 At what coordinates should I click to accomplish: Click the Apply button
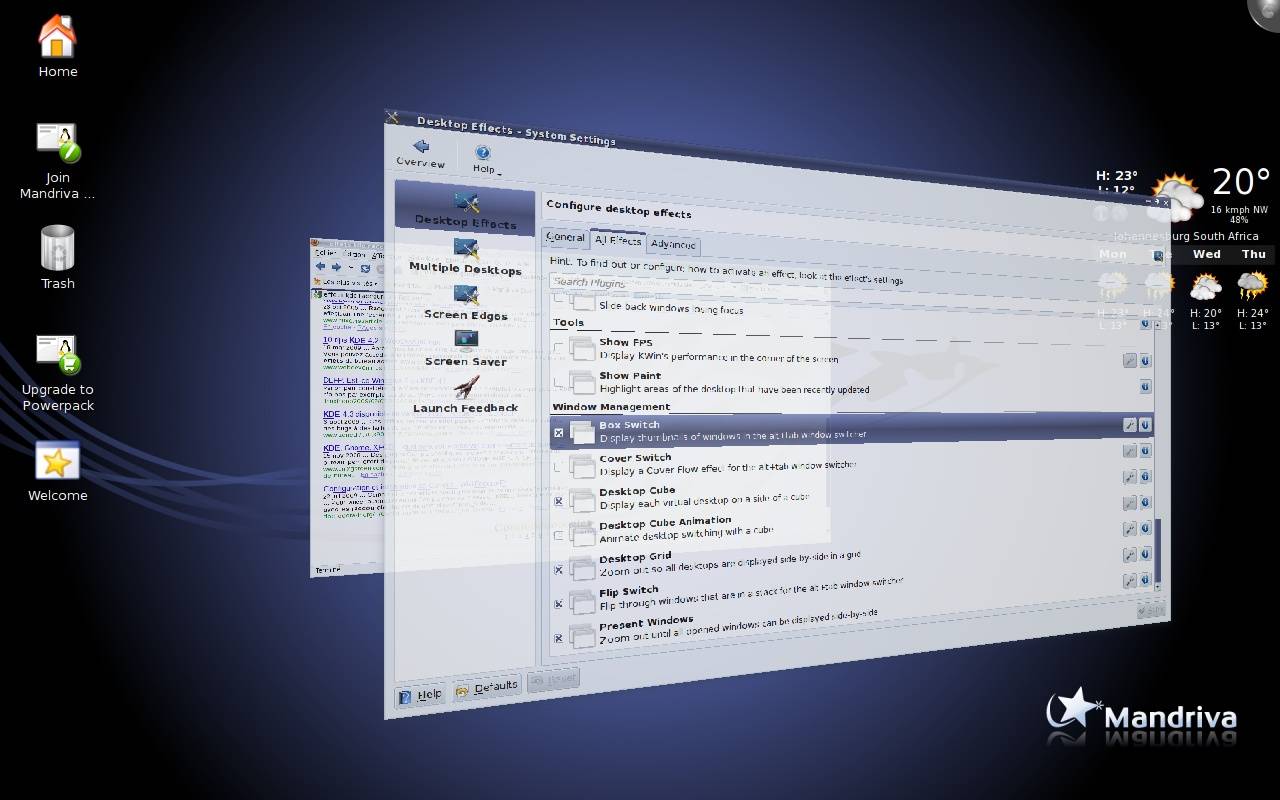click(1151, 609)
